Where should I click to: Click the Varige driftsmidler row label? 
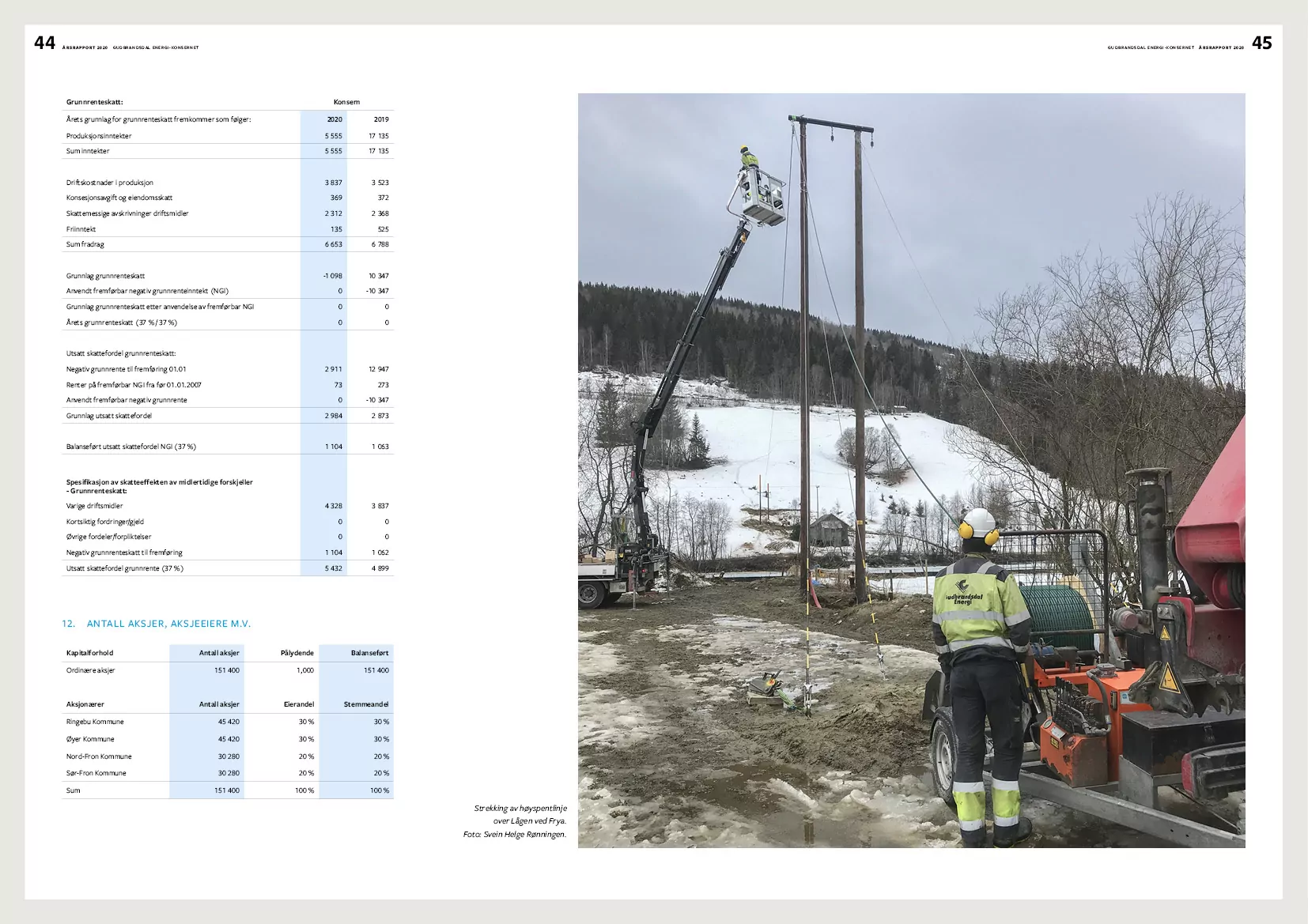pyautogui.click(x=95, y=506)
